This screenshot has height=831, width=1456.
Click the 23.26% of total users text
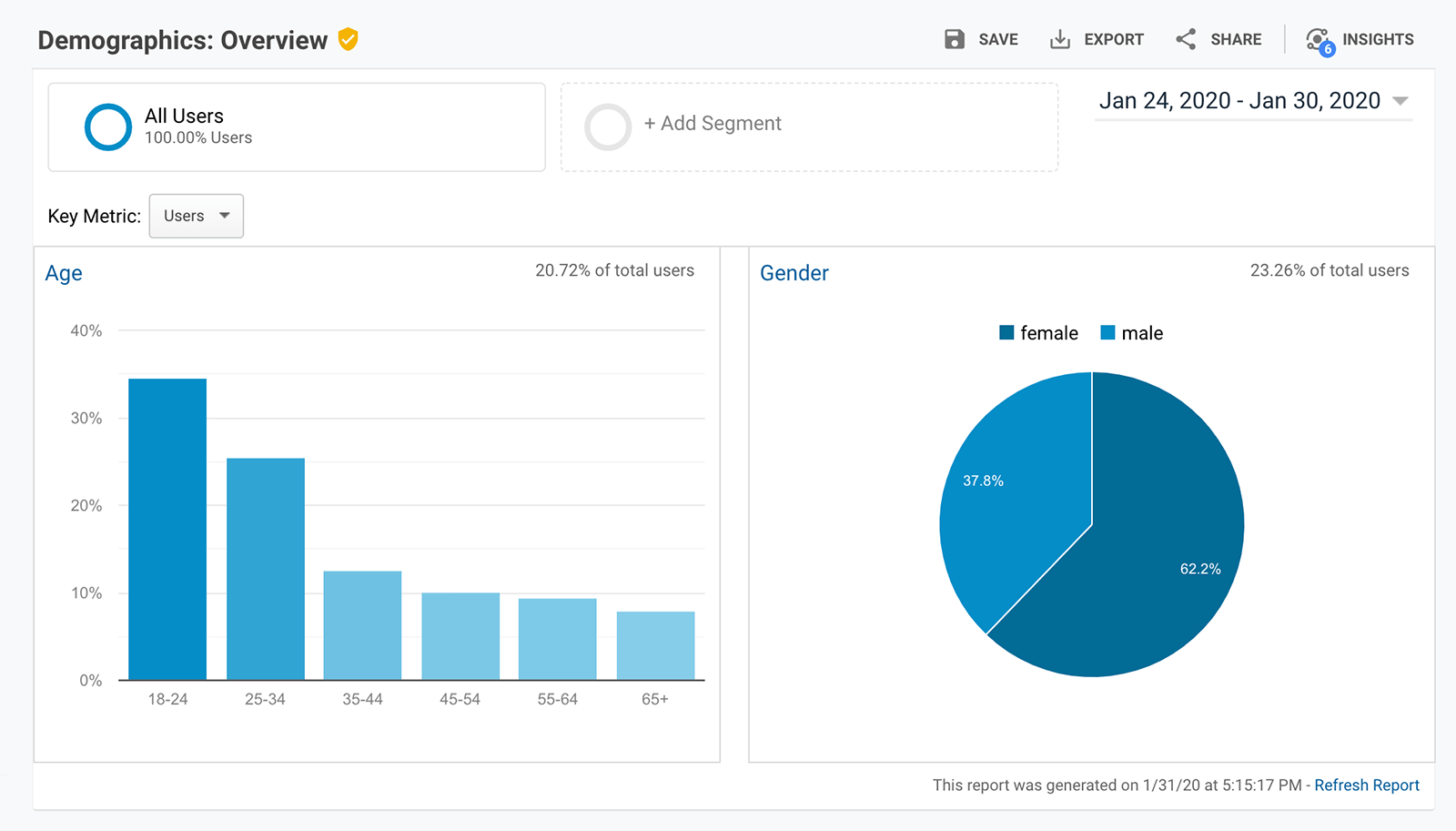pyautogui.click(x=1330, y=270)
